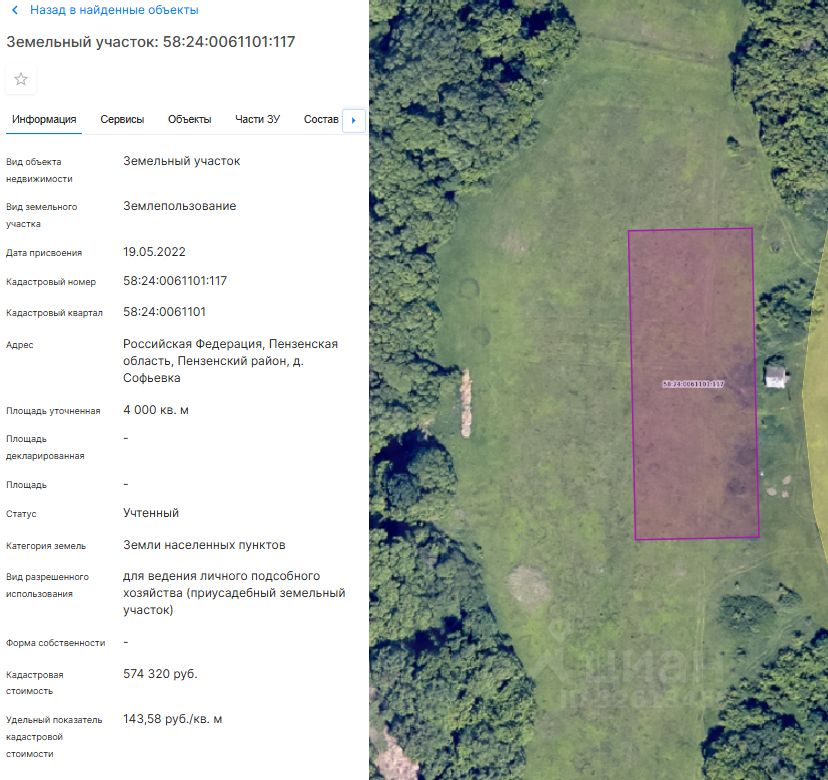The image size is (828, 780).
Task: Click the 'Дата присвоения' label
Action: point(44,253)
